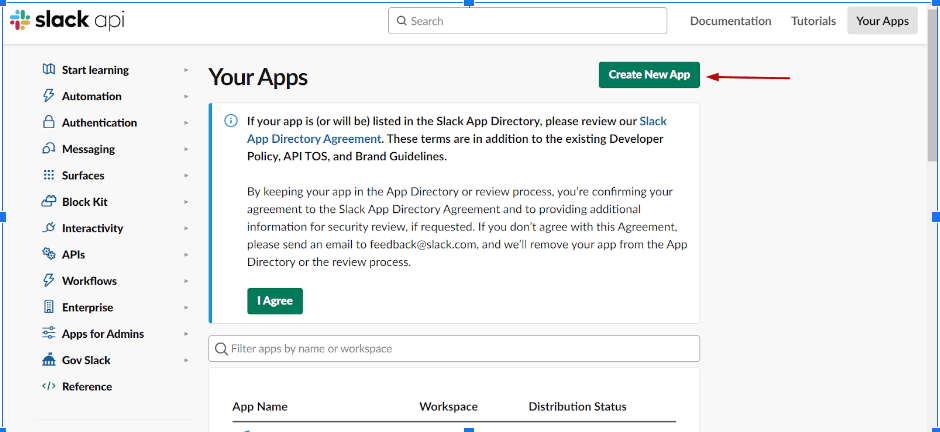
Task: Expand the Interactivity section arrow
Action: pyautogui.click(x=186, y=228)
